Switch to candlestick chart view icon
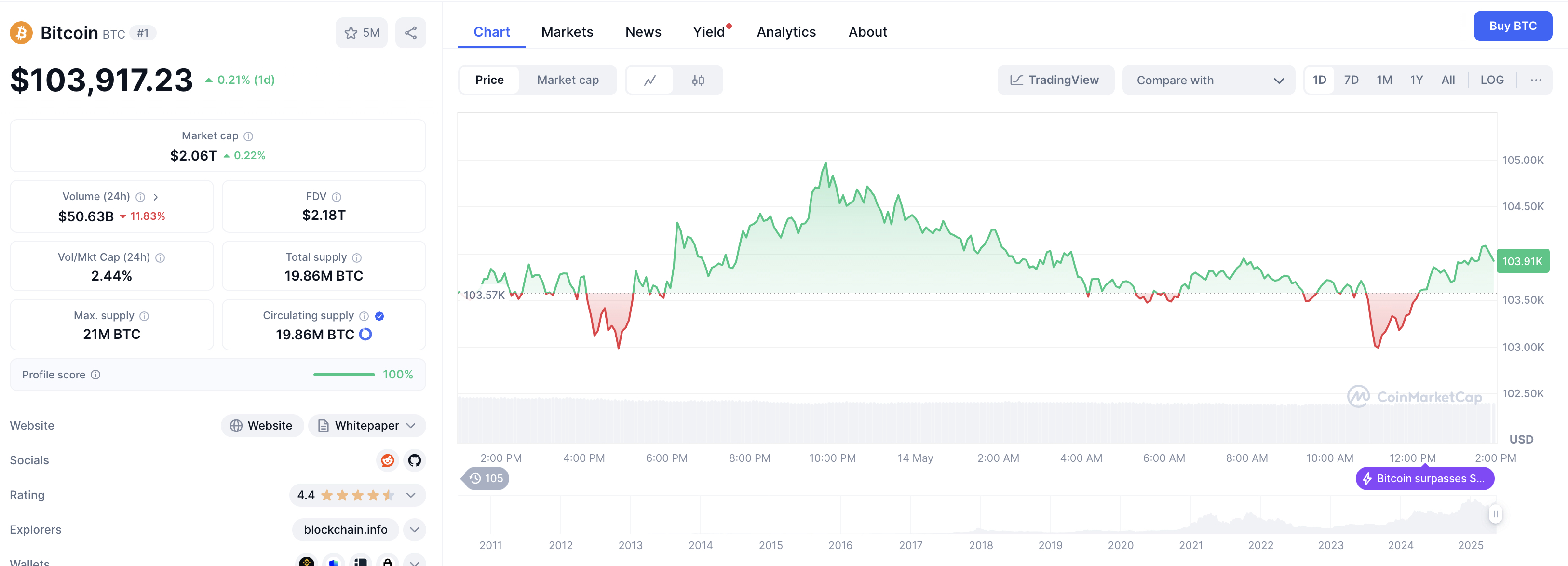This screenshot has width=1568, height=566. click(698, 81)
